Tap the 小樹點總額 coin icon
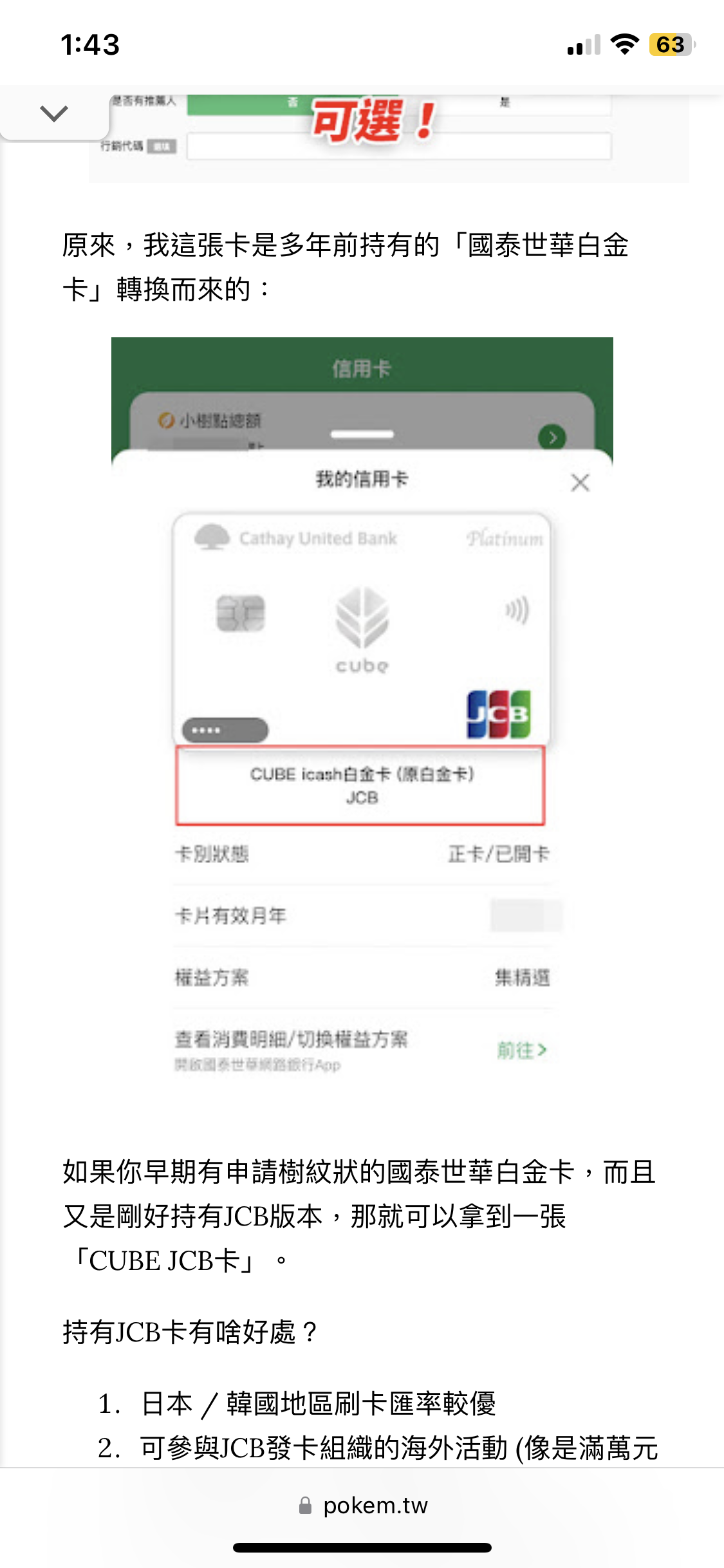Screen dimensions: 724x1568 [166, 420]
